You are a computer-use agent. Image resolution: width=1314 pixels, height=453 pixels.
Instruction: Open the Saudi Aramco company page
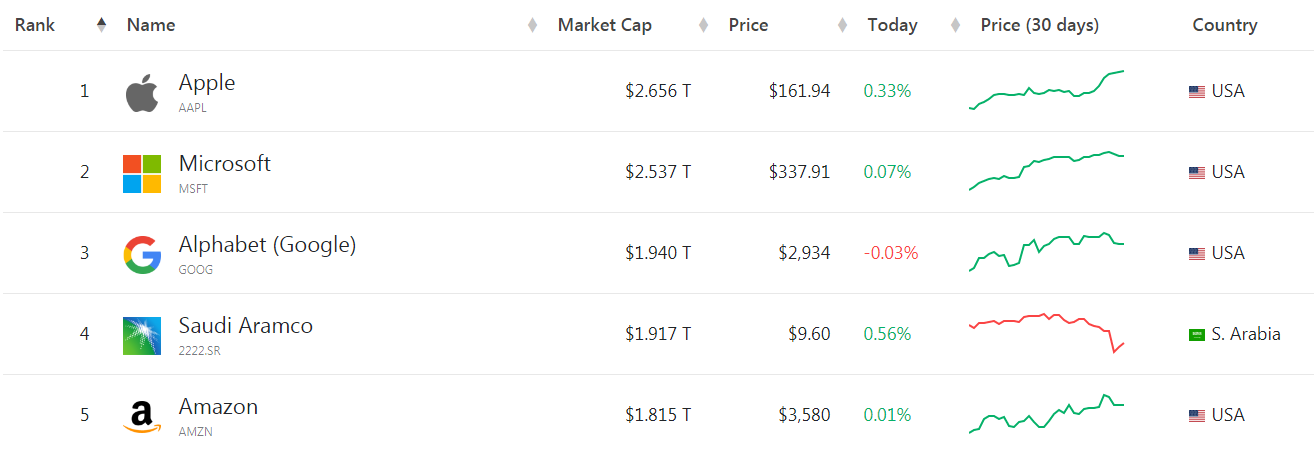246,326
